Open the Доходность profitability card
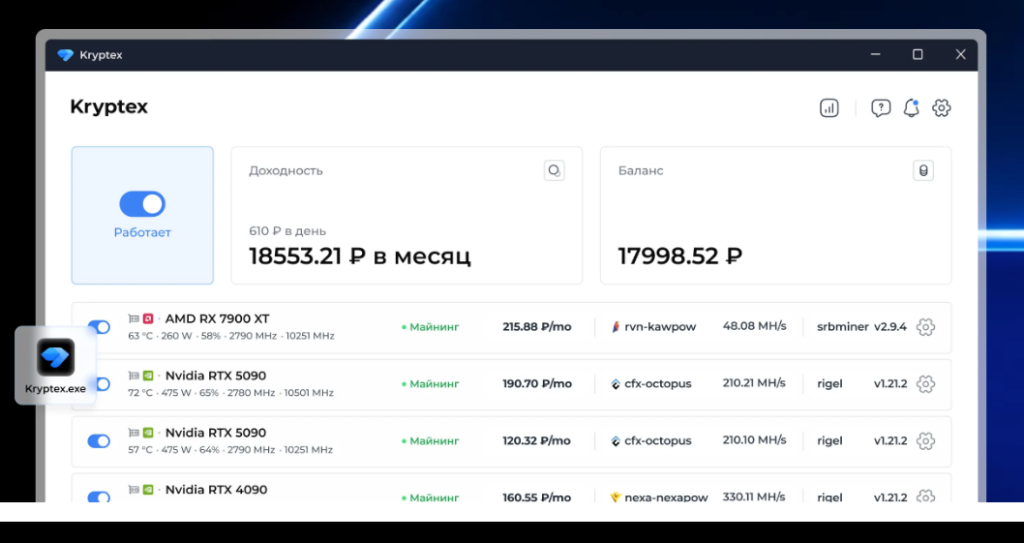The height and width of the screenshot is (543, 1024). 406,215
